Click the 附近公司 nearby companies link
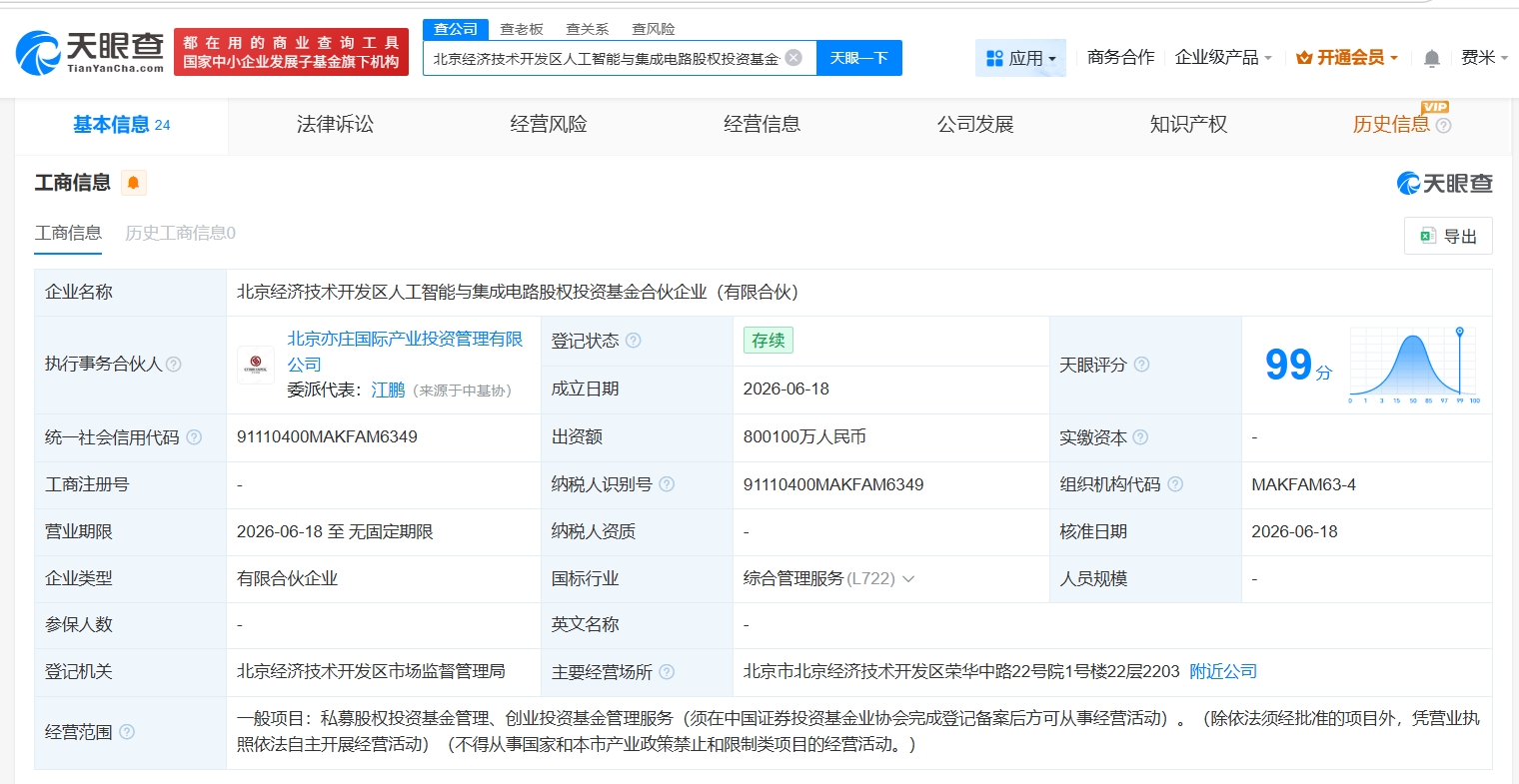The image size is (1519, 784). (1223, 672)
